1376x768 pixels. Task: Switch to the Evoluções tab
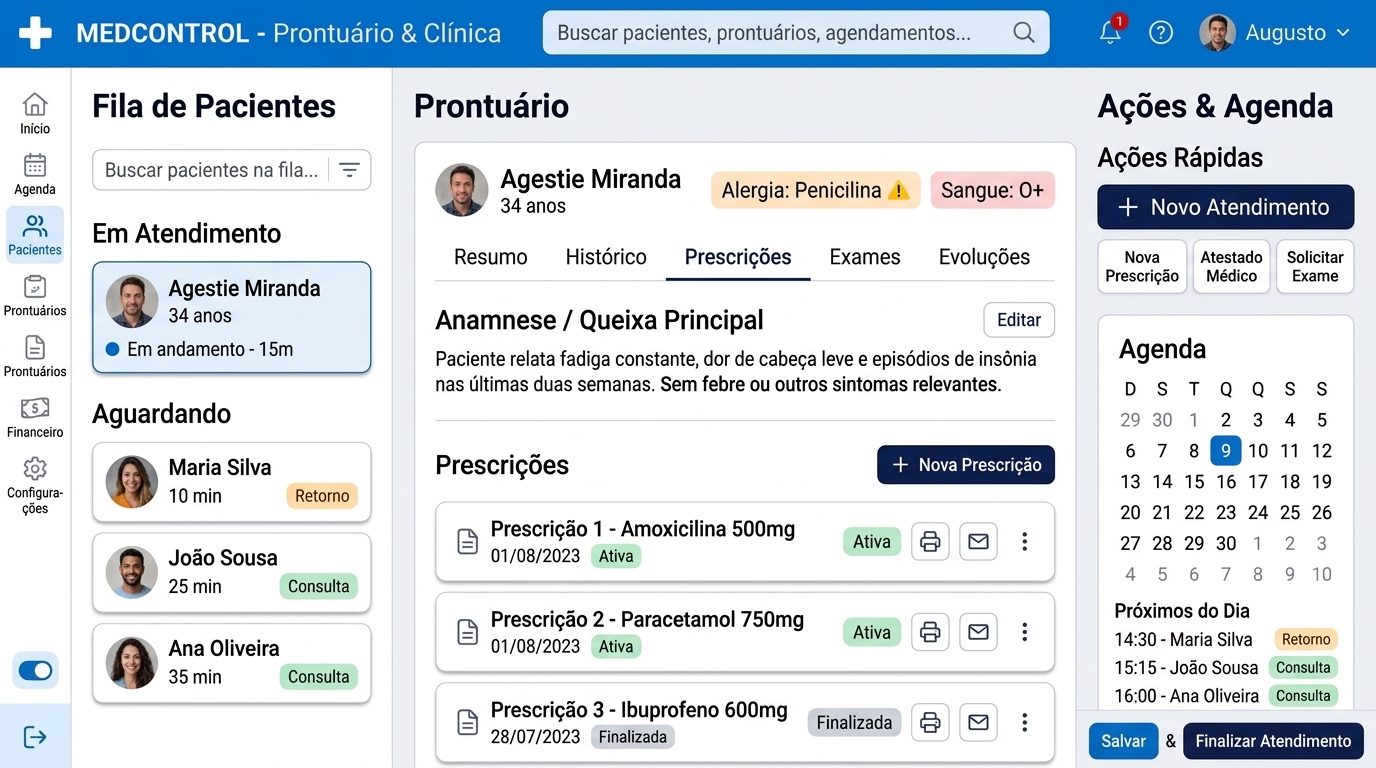pyautogui.click(x=984, y=257)
